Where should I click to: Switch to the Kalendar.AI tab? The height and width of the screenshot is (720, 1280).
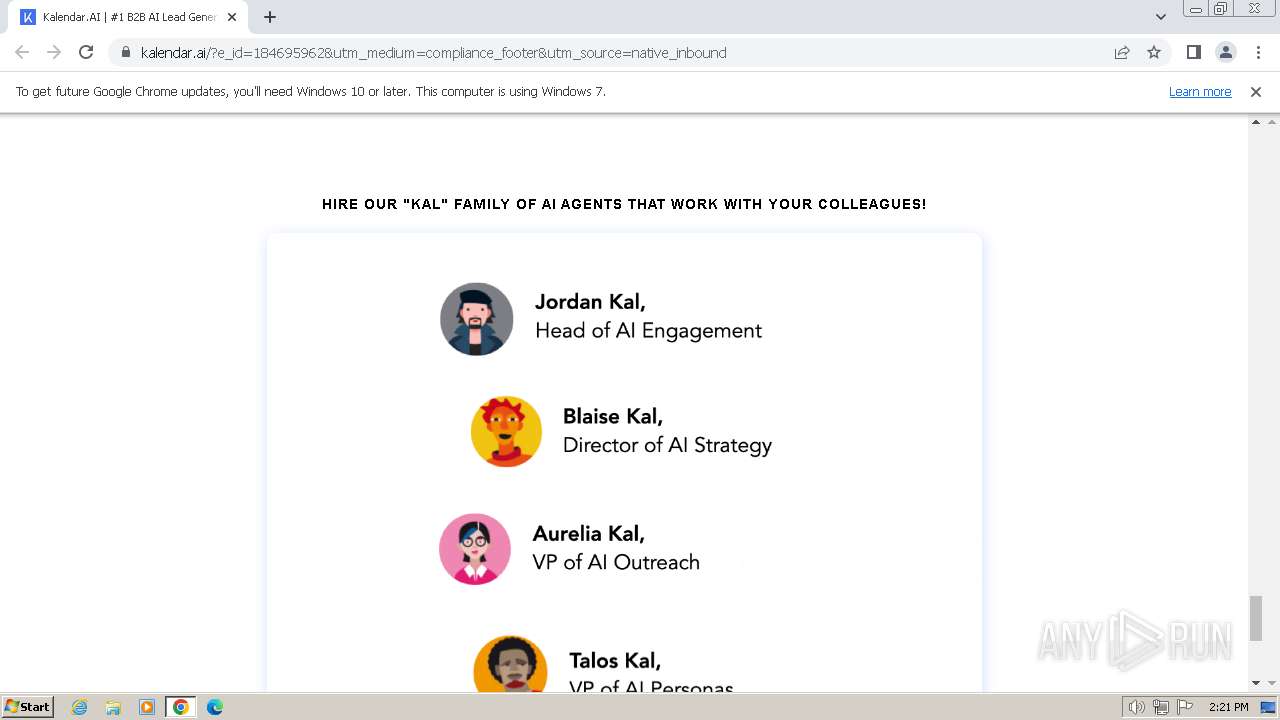tap(129, 17)
